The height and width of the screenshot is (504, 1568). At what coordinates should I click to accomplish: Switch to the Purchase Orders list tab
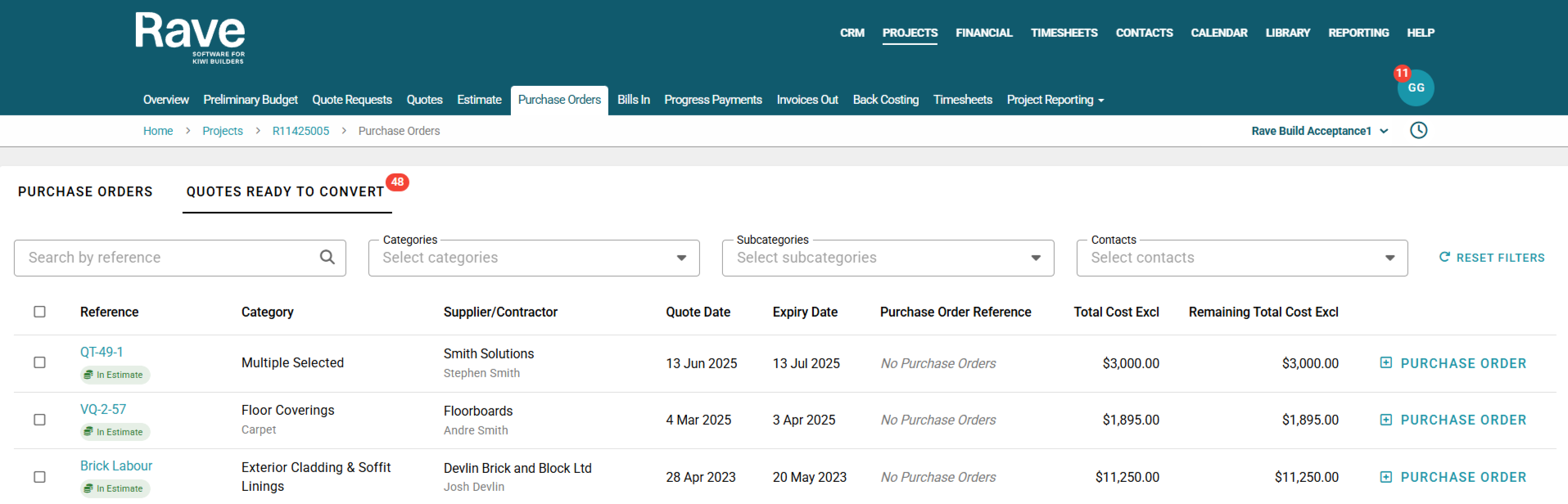click(85, 191)
